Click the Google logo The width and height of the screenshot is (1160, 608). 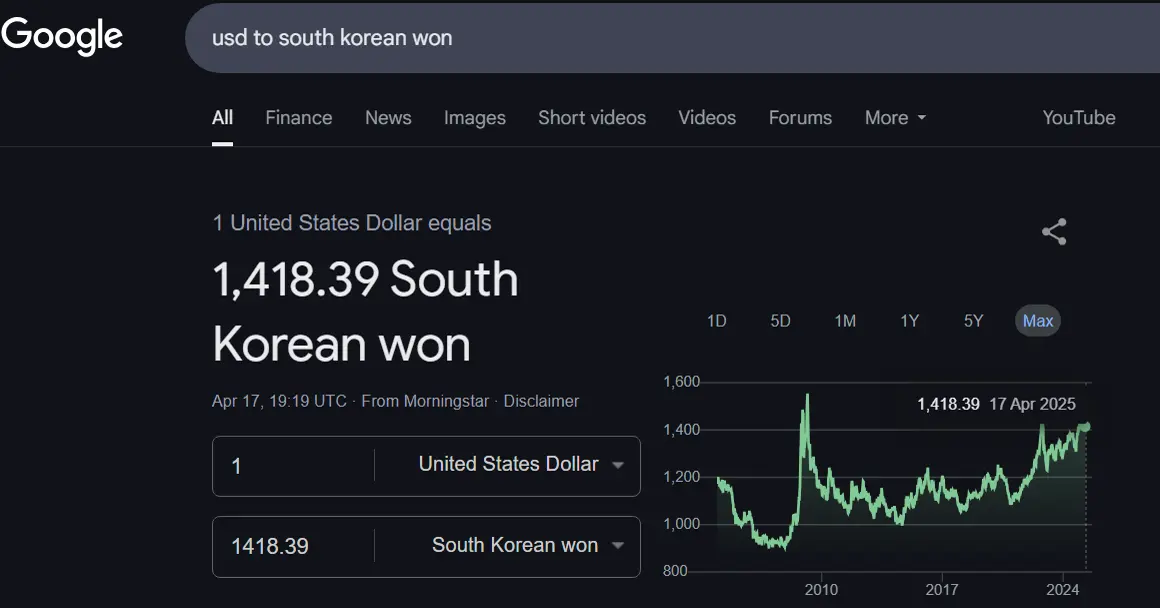click(62, 36)
